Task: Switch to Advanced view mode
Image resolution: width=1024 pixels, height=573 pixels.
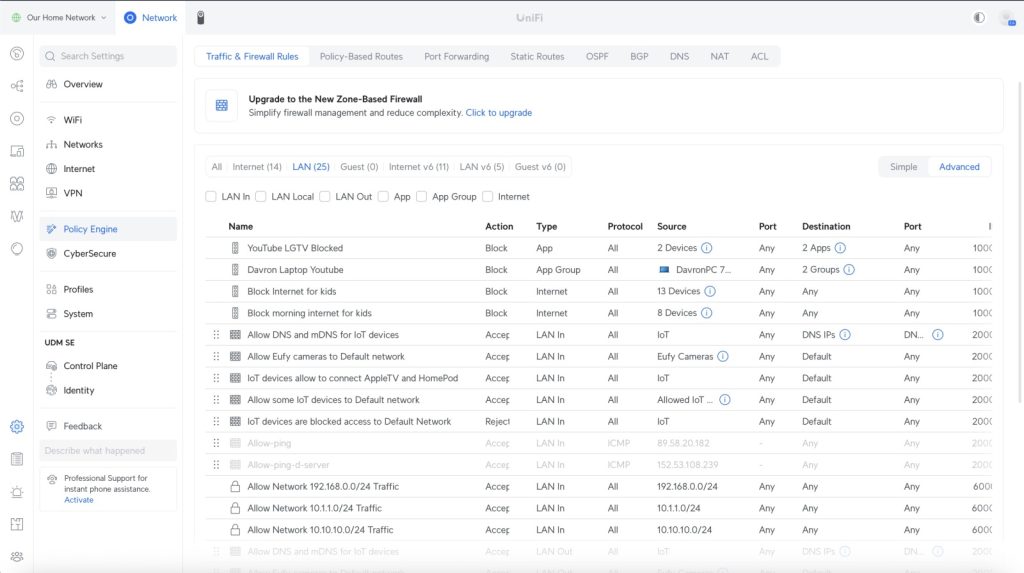Action: pos(959,167)
